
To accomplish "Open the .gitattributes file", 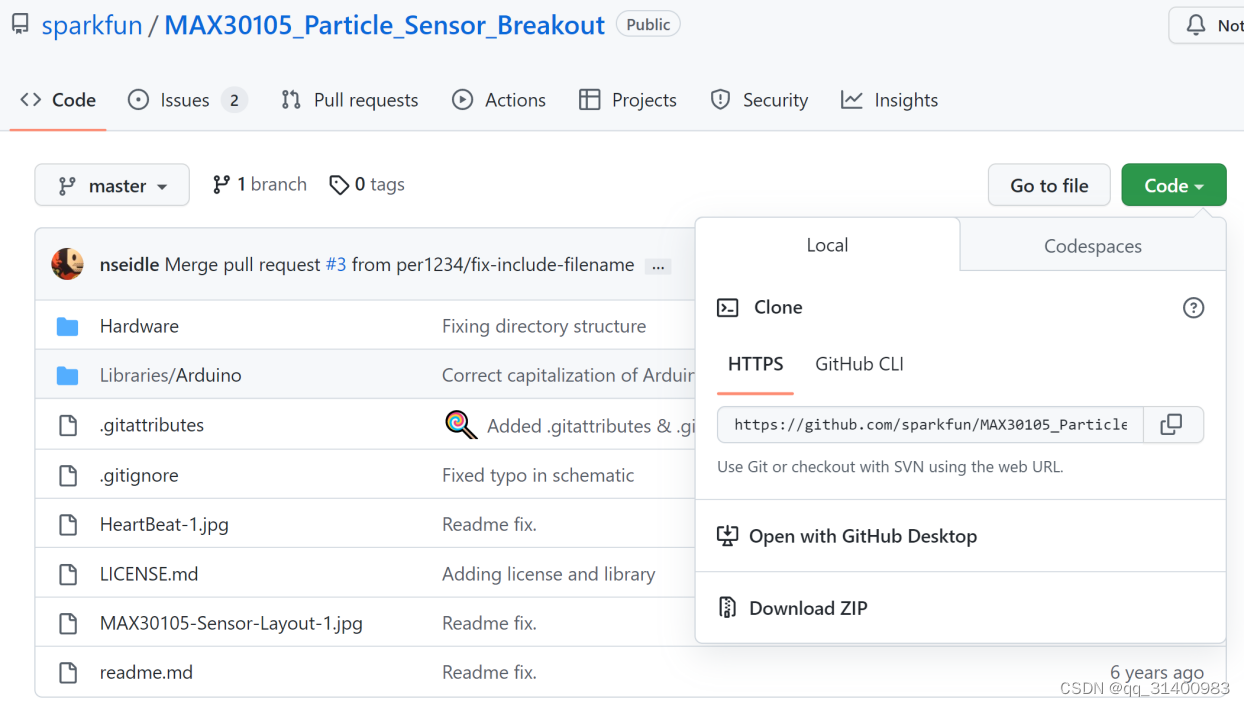I will point(152,425).
